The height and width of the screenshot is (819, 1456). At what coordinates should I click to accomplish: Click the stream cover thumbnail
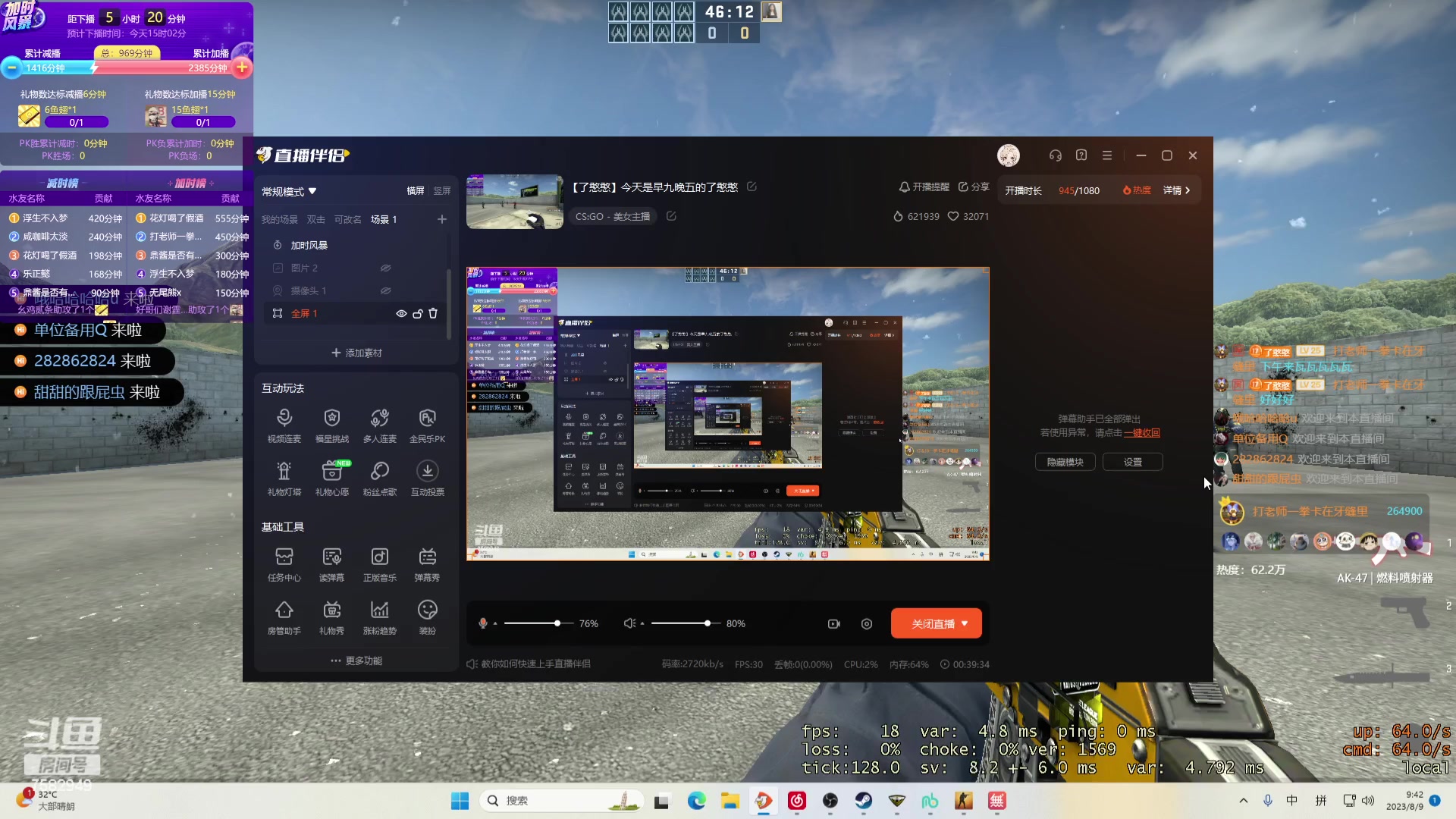click(x=514, y=202)
